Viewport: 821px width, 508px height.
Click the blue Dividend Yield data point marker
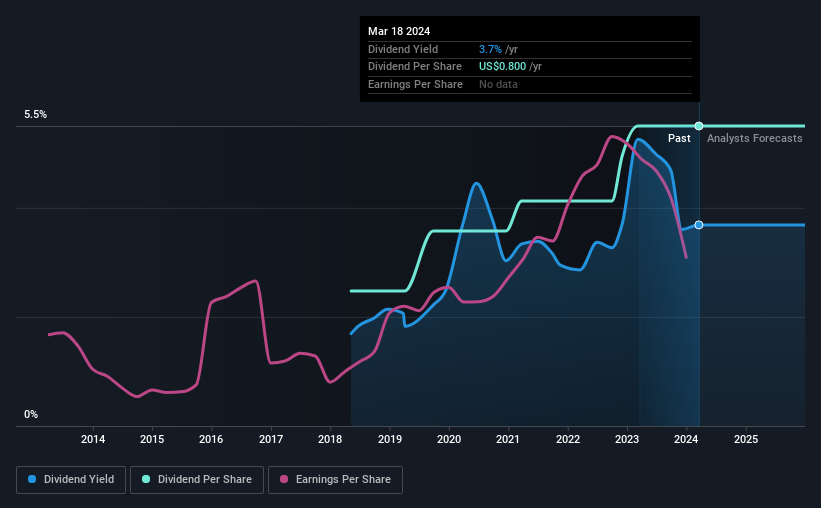(699, 225)
